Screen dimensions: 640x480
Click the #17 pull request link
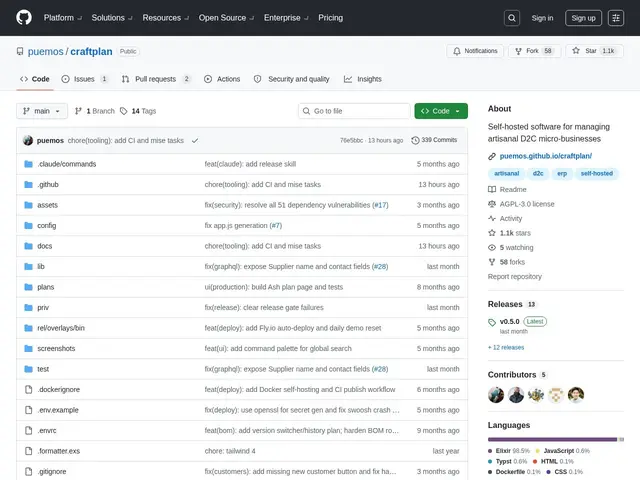380,205
